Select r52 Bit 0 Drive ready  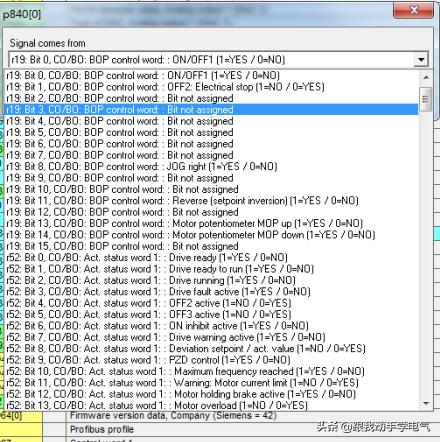coord(211,257)
